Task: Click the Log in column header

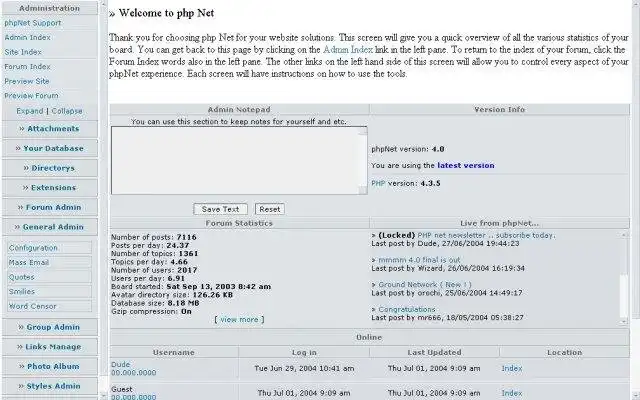Action: (304, 352)
